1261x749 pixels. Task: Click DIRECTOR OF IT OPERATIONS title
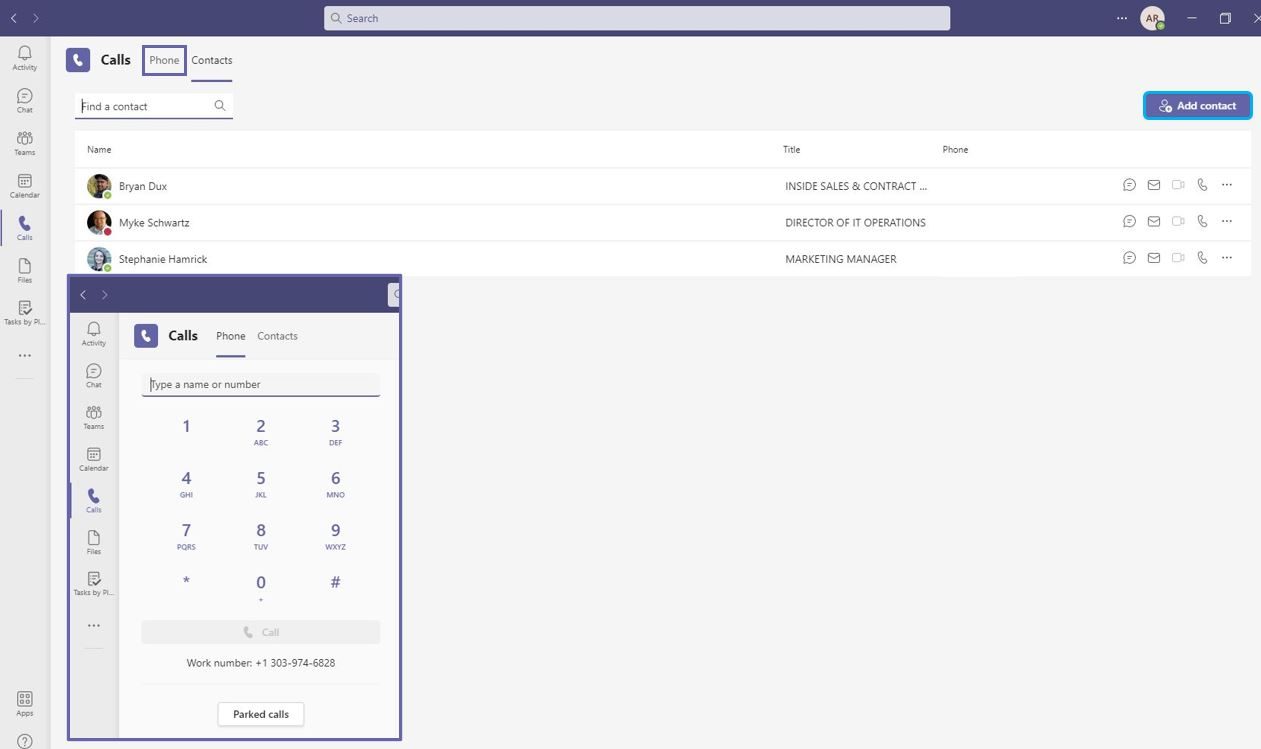[855, 222]
